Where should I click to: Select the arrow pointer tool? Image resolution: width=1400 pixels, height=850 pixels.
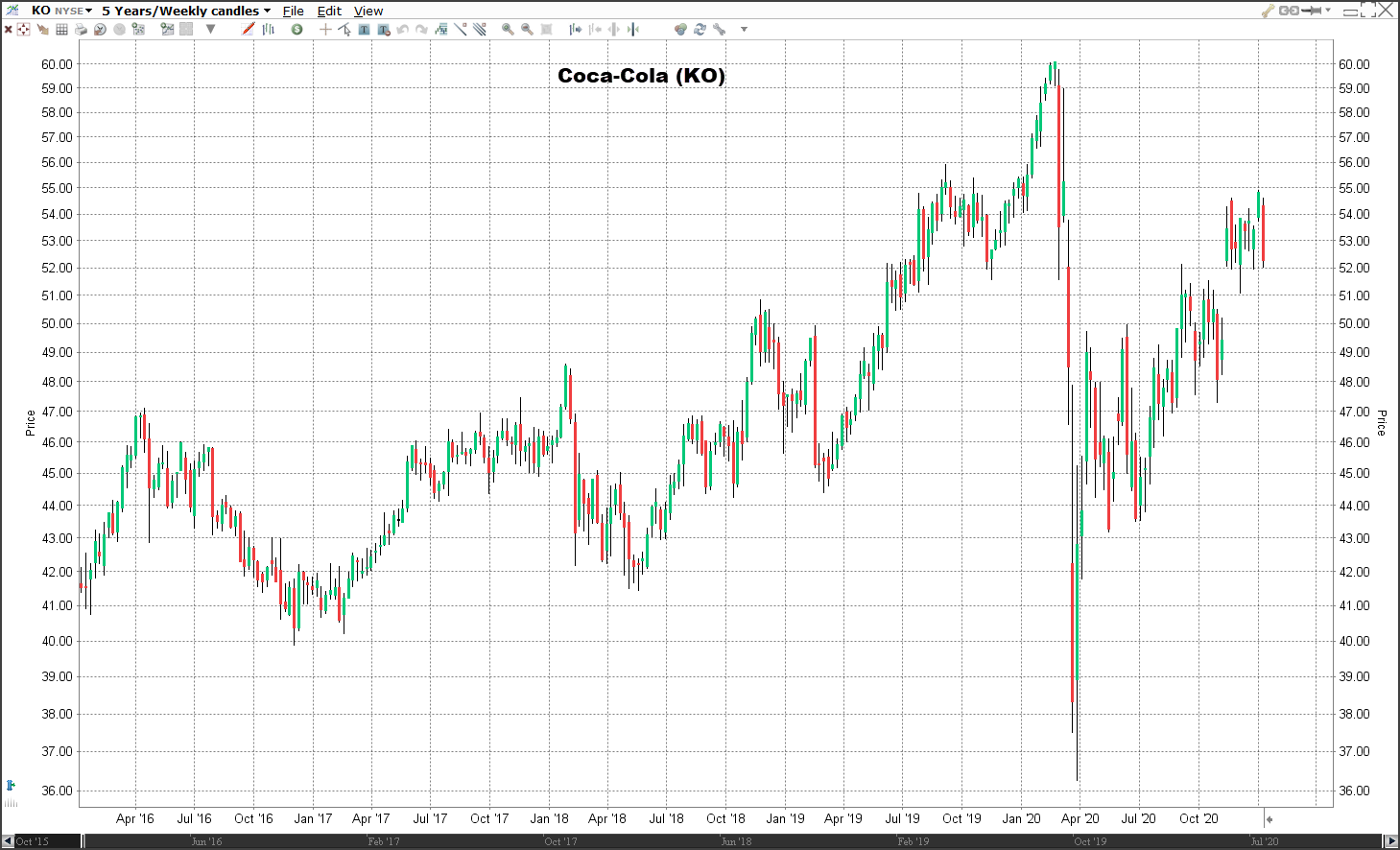pyautogui.click(x=344, y=29)
